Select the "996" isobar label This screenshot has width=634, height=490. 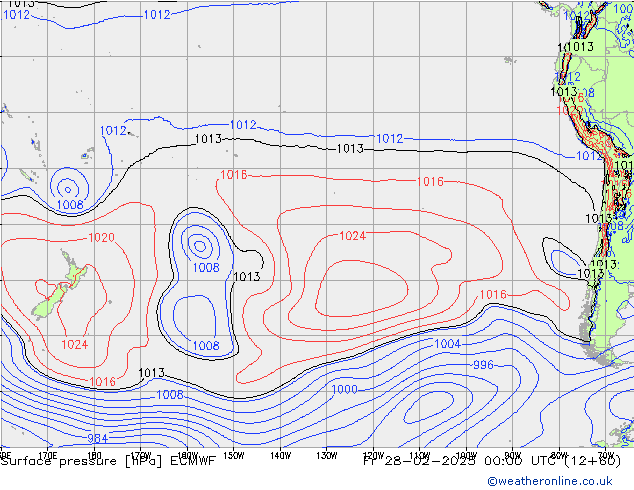click(483, 365)
